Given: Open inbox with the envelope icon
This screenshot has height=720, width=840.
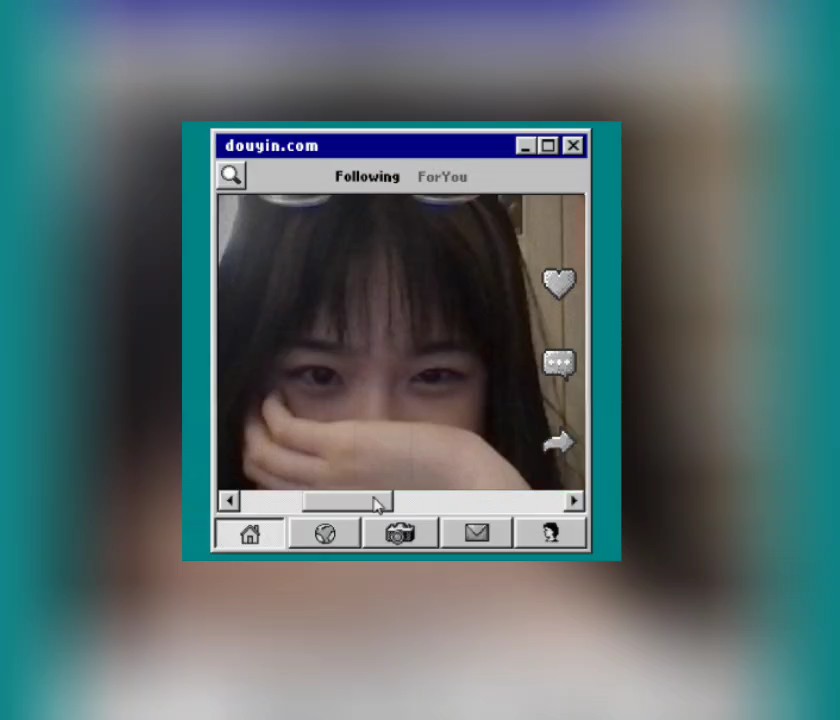Looking at the screenshot, I should (476, 534).
